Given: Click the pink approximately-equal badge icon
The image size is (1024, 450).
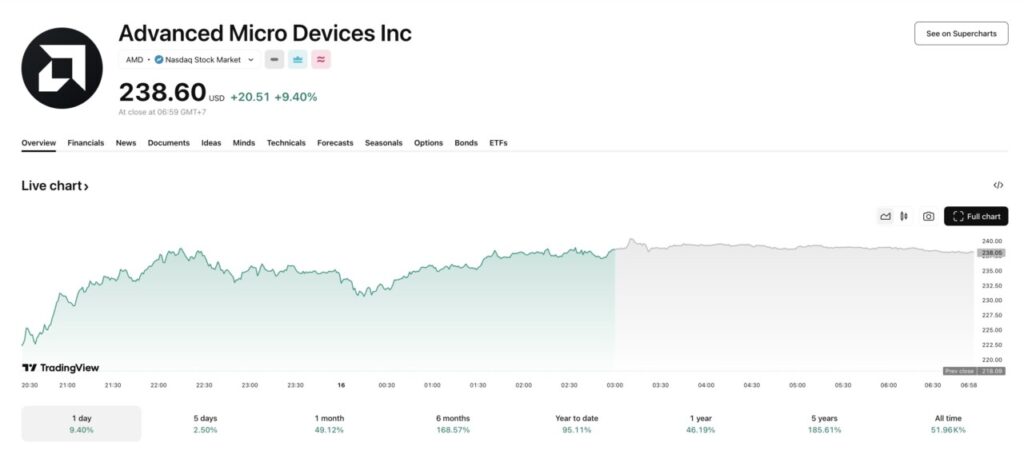Looking at the screenshot, I should (321, 60).
